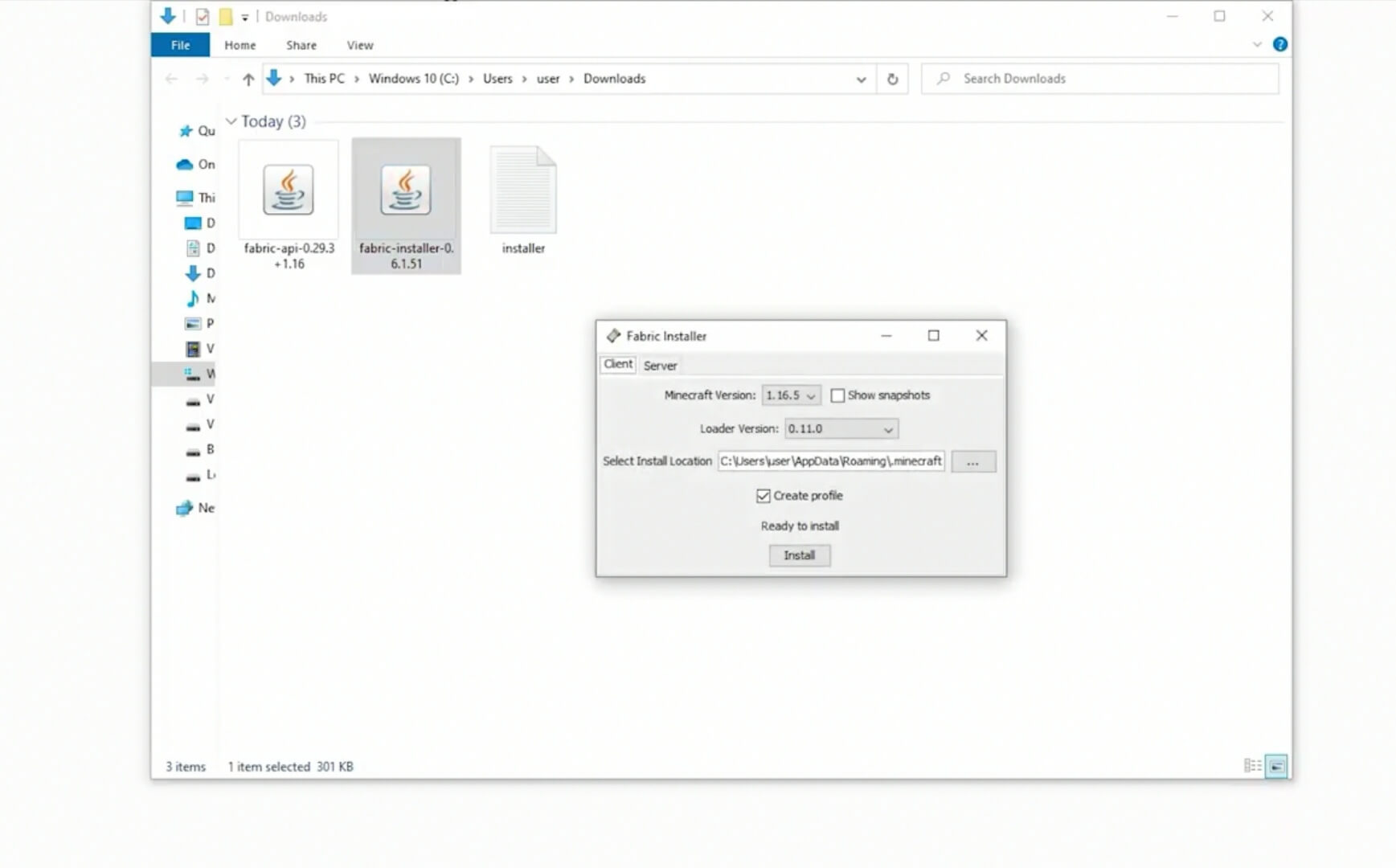
Task: Minimize the Fabric Installer window
Action: pyautogui.click(x=886, y=336)
